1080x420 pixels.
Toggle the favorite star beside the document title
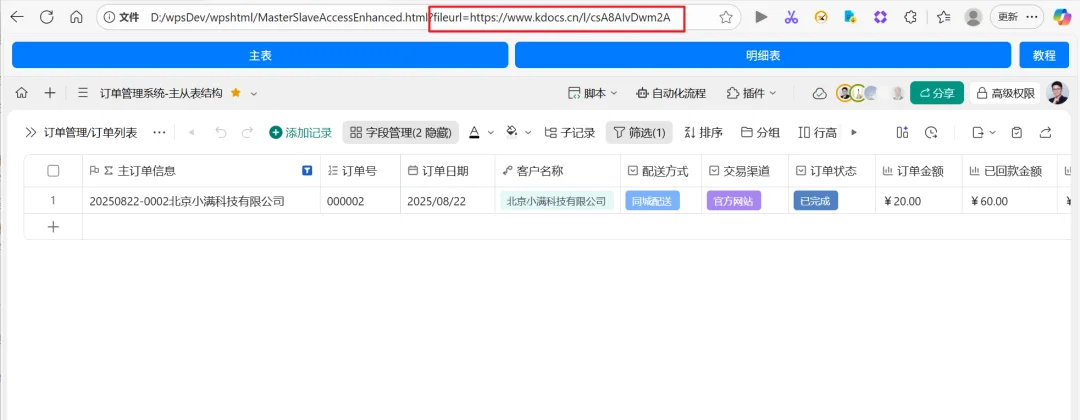coord(236,92)
